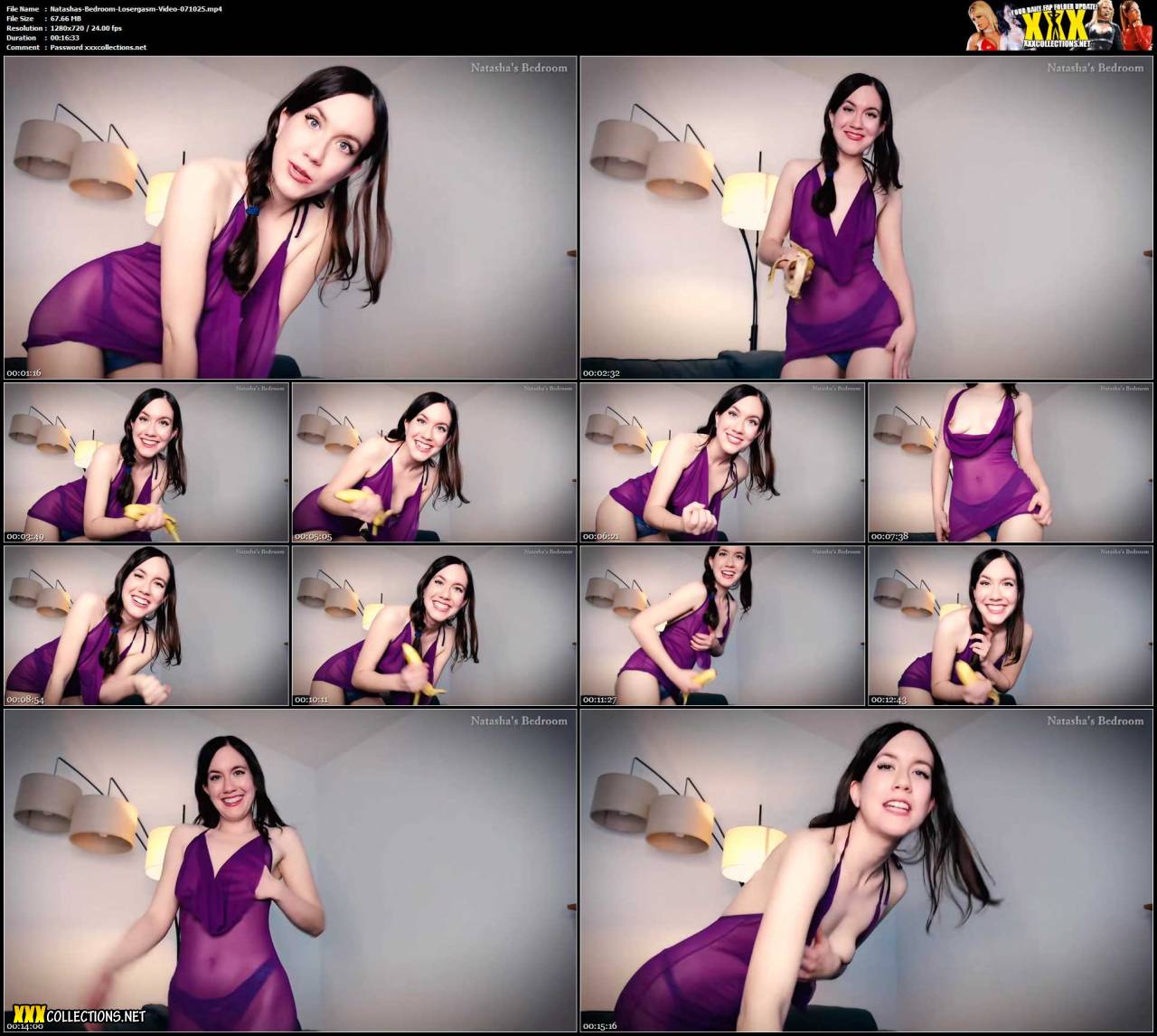Click the large frame at 00:15:16
Image resolution: width=1157 pixels, height=1036 pixels.
866,871
